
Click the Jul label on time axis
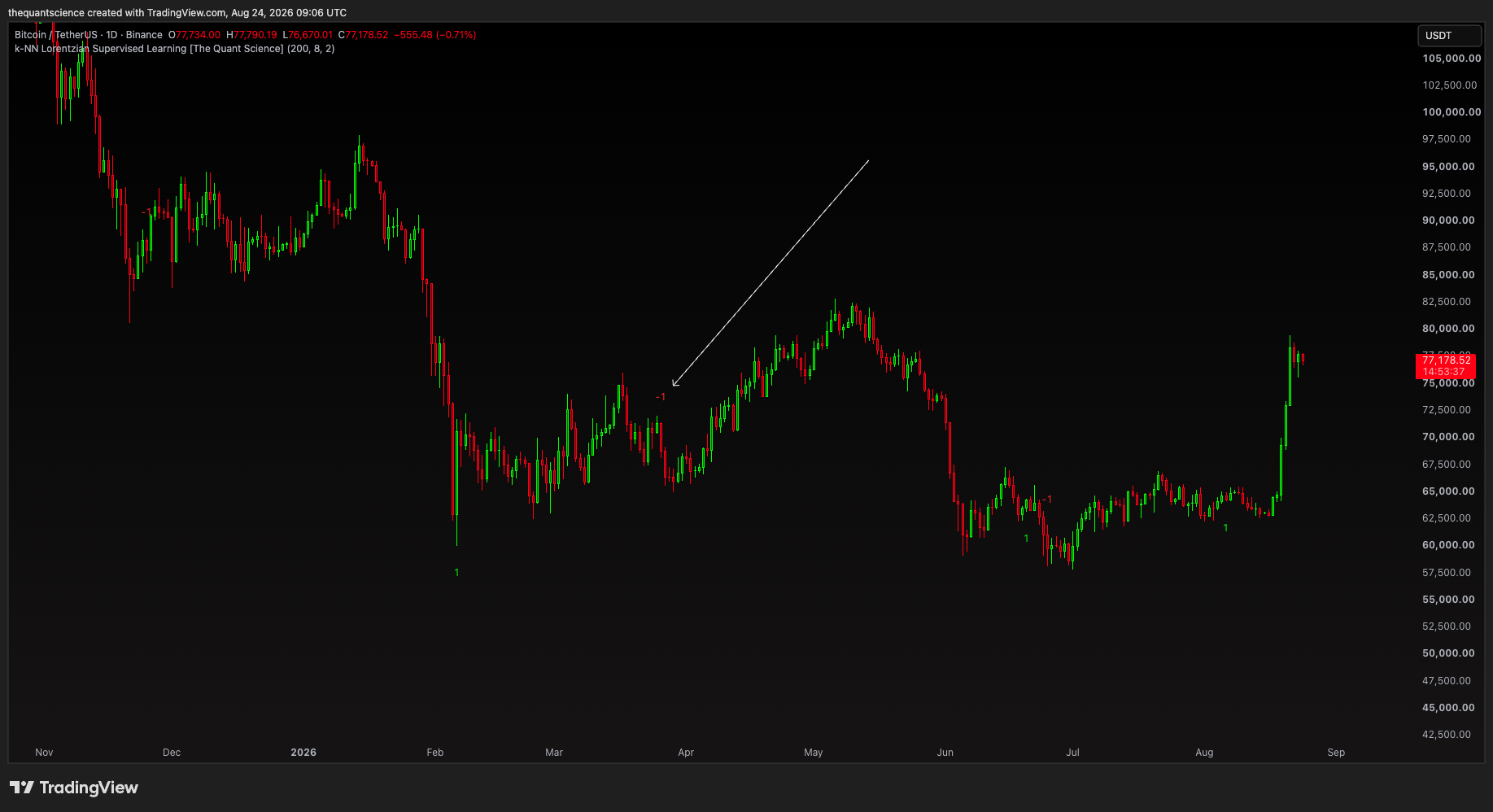(1073, 753)
